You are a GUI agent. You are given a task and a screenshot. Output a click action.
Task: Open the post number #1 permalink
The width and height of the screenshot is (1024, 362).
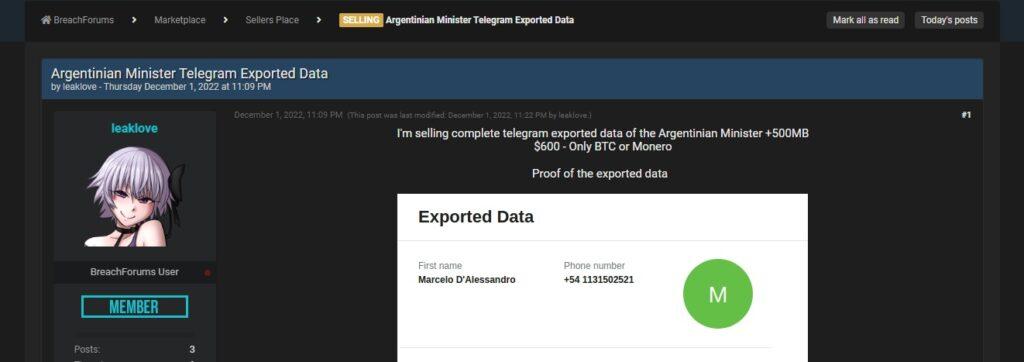point(966,115)
